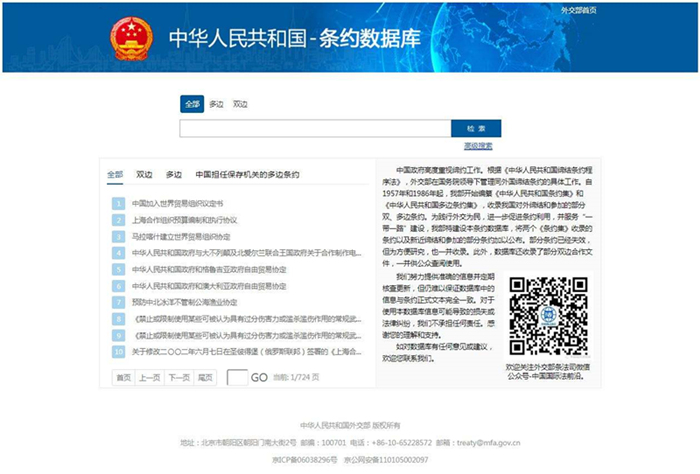Screen dimensions: 700x474
Task: Open the 高级搜索 advanced search link
Action: click(x=478, y=146)
